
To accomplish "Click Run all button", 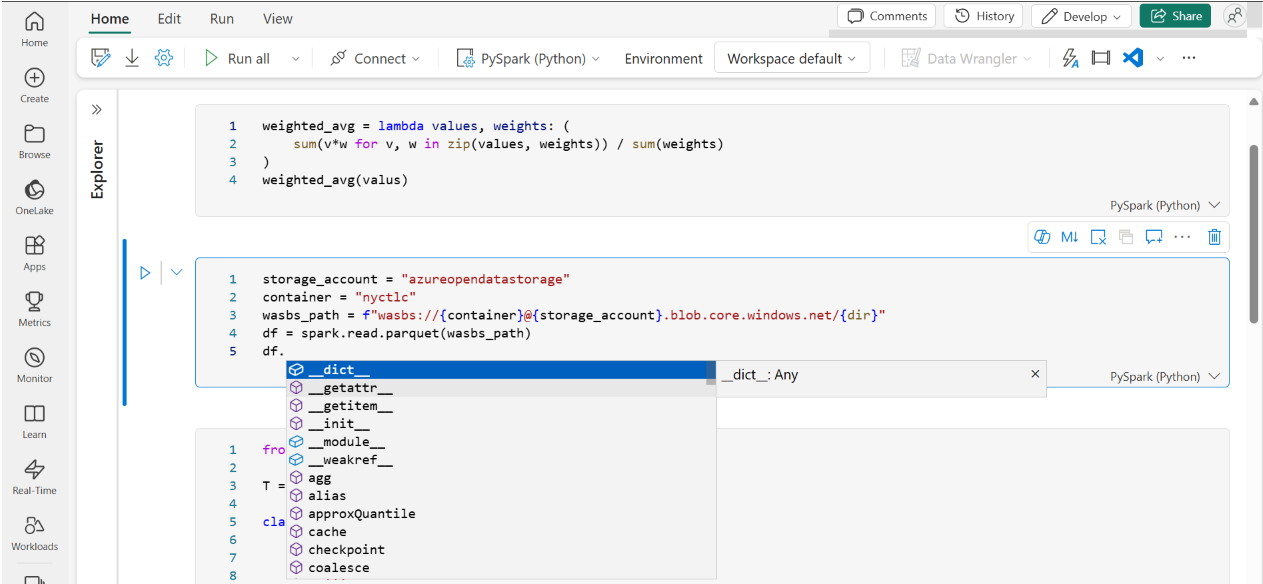I will pyautogui.click(x=237, y=59).
